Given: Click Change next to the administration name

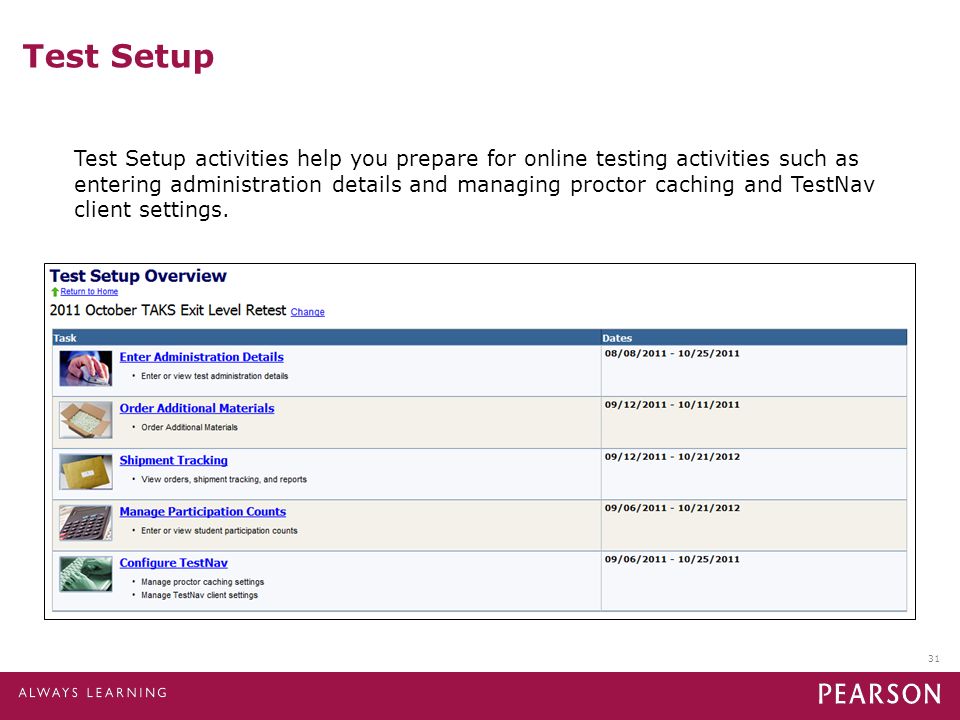Looking at the screenshot, I should [307, 312].
